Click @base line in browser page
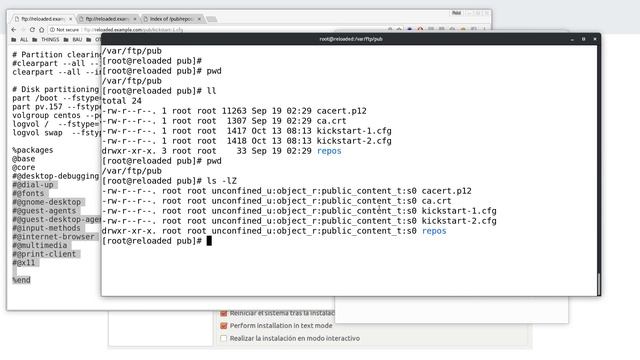Screen dimensions: 640x360 24,159
